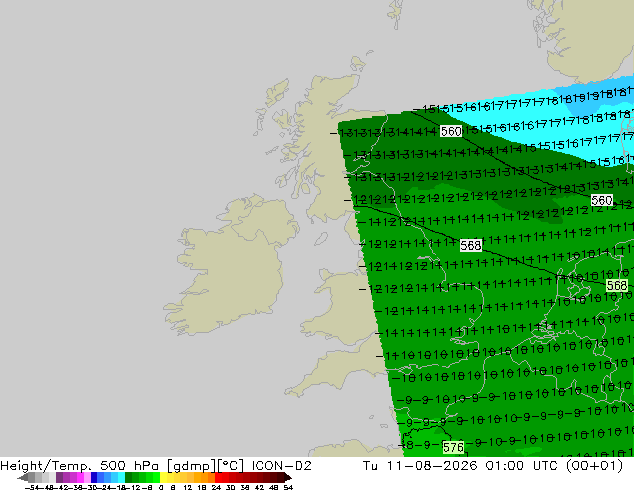Click the 576 contour label

coord(453,447)
